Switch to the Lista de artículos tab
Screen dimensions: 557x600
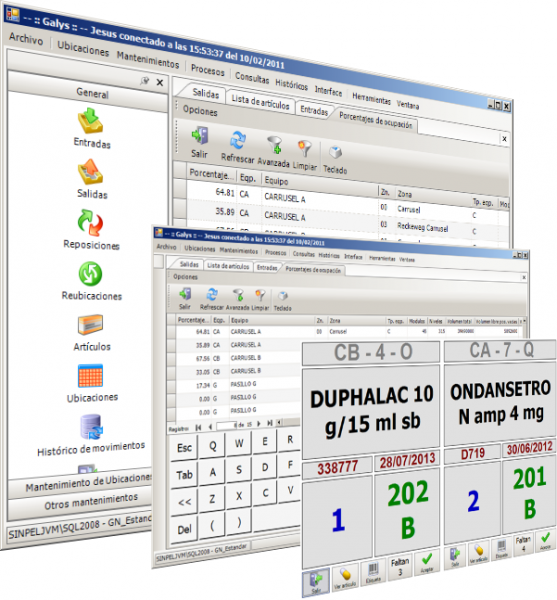click(260, 102)
